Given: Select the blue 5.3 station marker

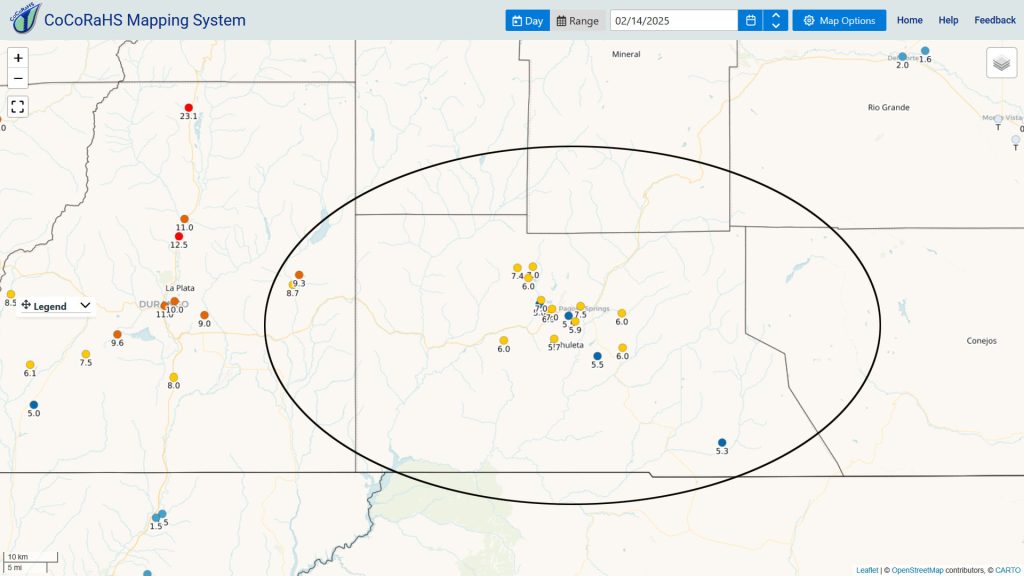Looking at the screenshot, I should click(x=722, y=443).
